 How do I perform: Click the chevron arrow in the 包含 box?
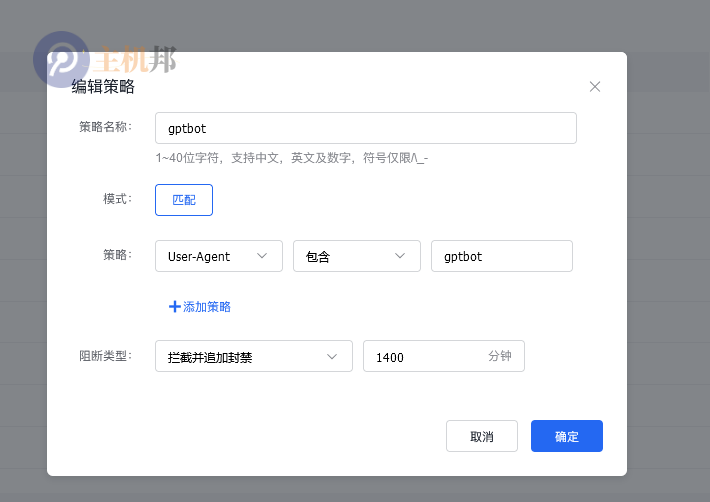(399, 256)
